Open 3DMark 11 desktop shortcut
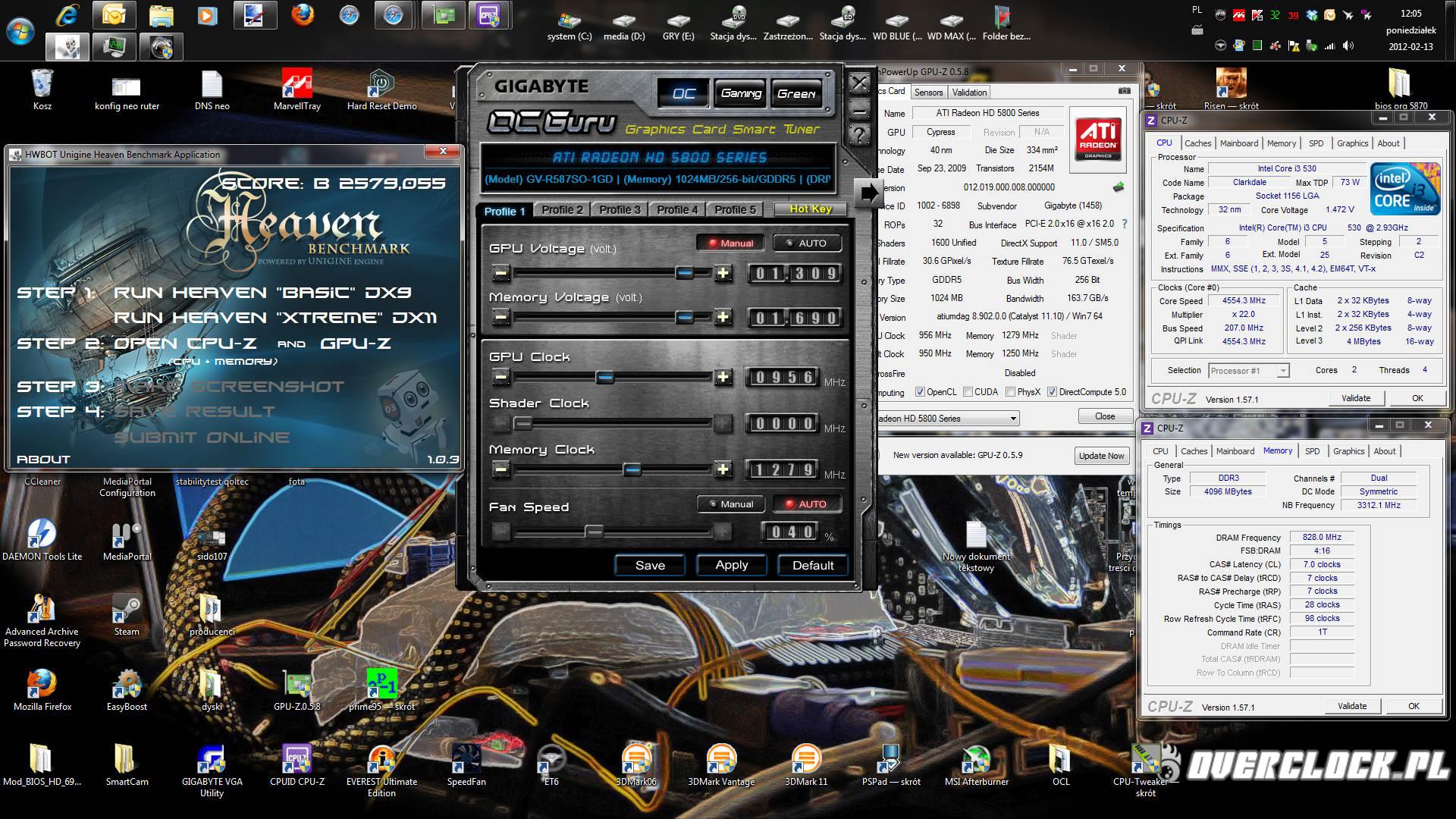 806,765
